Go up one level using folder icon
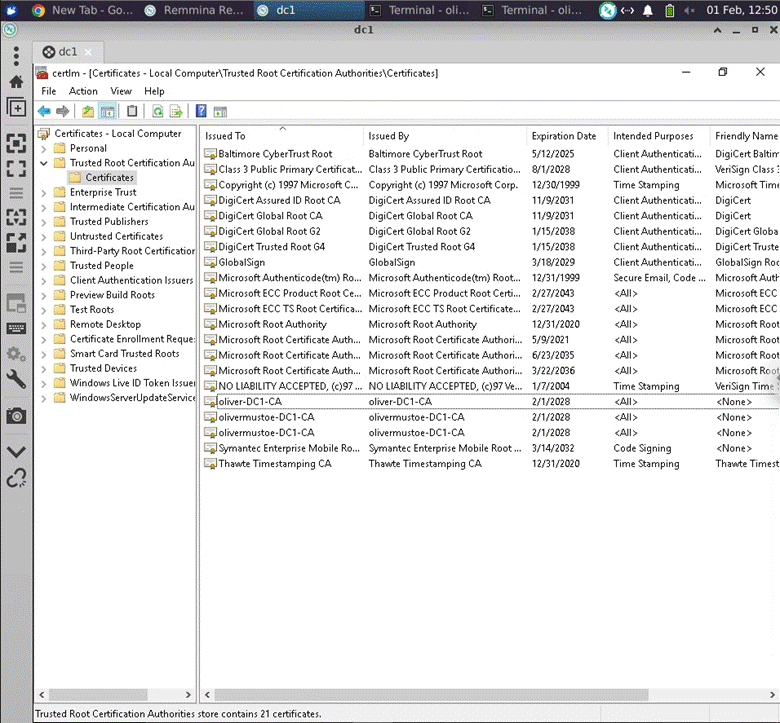Viewport: 780px width, 723px height. point(88,111)
